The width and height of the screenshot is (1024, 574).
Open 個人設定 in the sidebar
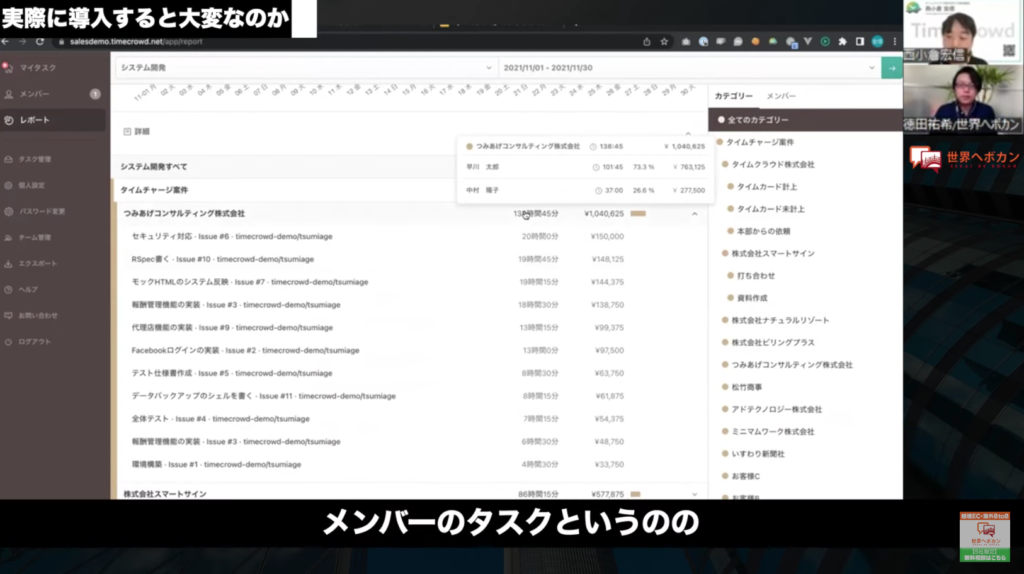31,185
